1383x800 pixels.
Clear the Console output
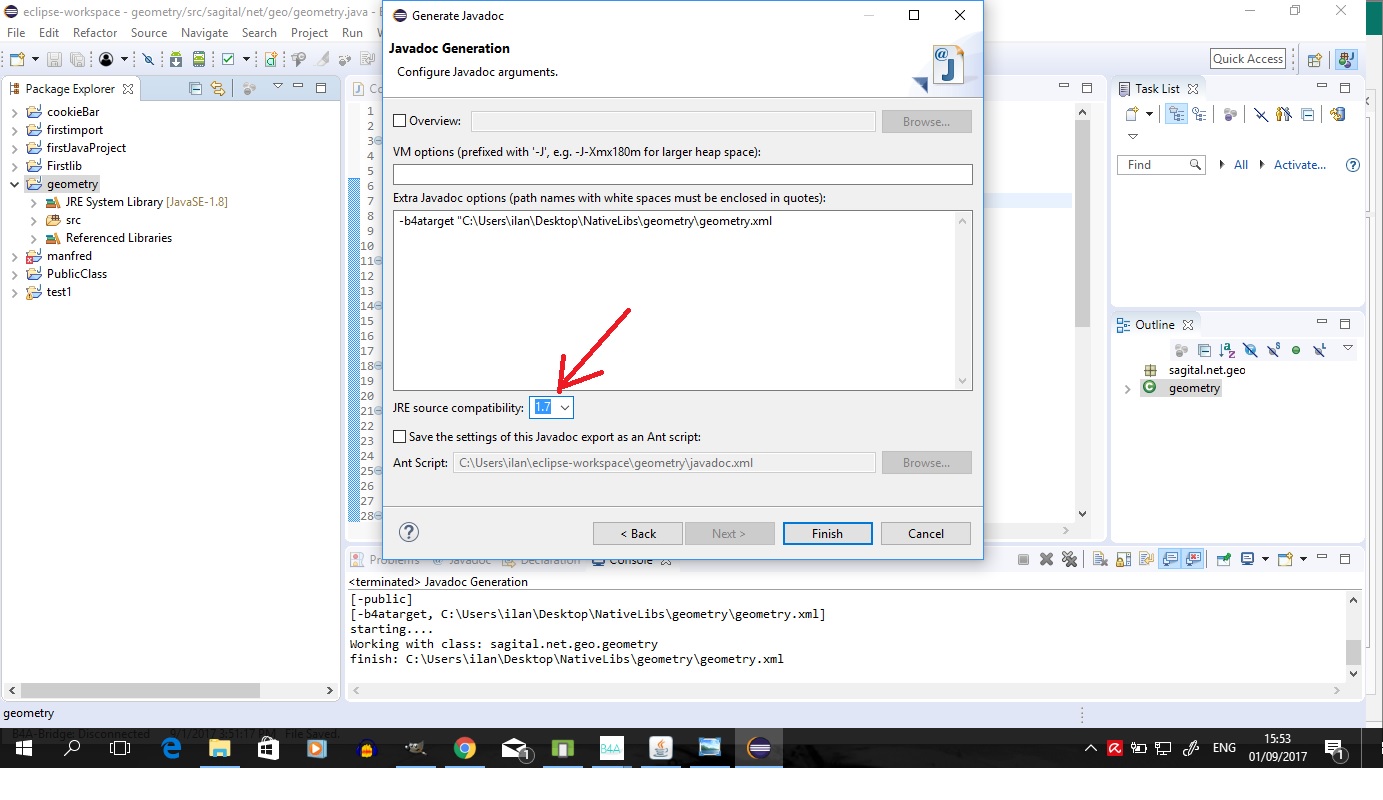pos(1100,560)
